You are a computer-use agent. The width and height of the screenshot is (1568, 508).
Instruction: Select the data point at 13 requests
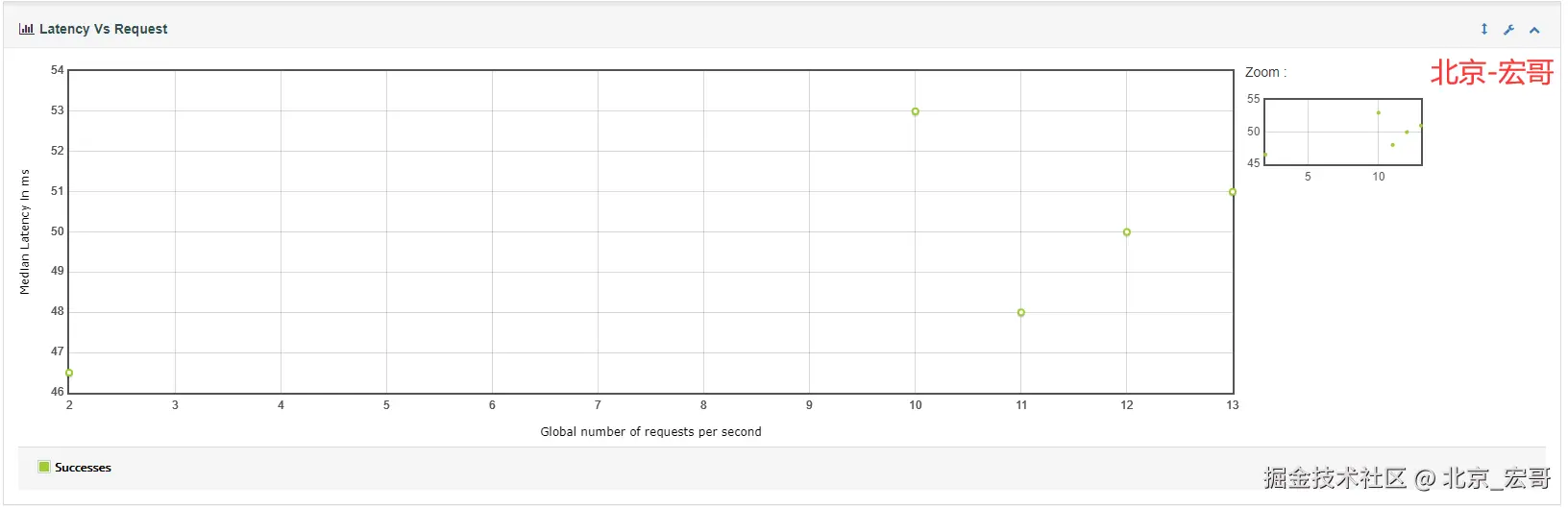(x=1233, y=192)
